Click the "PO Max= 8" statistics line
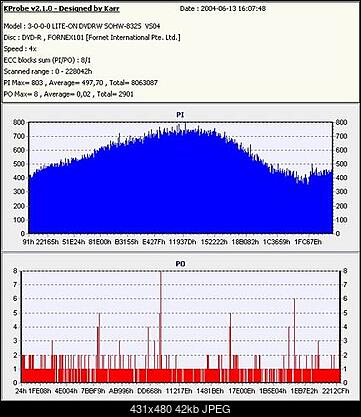The height and width of the screenshot is (417, 361). pos(69,94)
